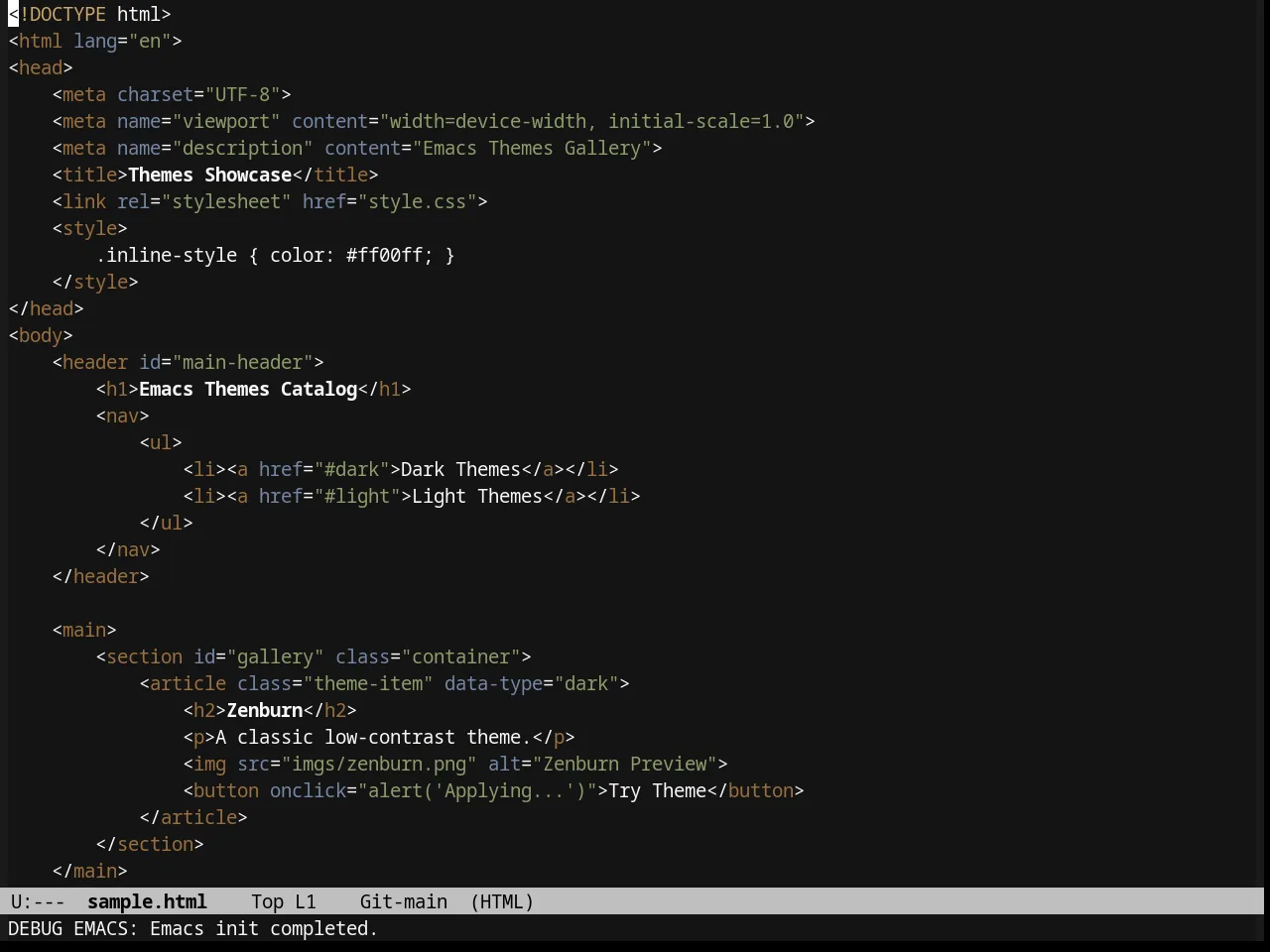Viewport: 1270px width, 952px height.
Task: Click the 'Zenburn' h2 heading text
Action: (x=265, y=710)
